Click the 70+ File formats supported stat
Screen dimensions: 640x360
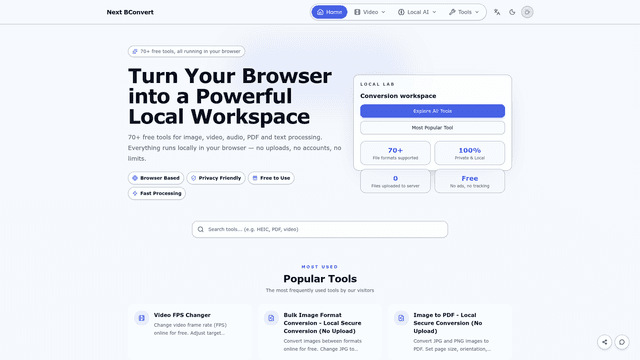coord(395,153)
